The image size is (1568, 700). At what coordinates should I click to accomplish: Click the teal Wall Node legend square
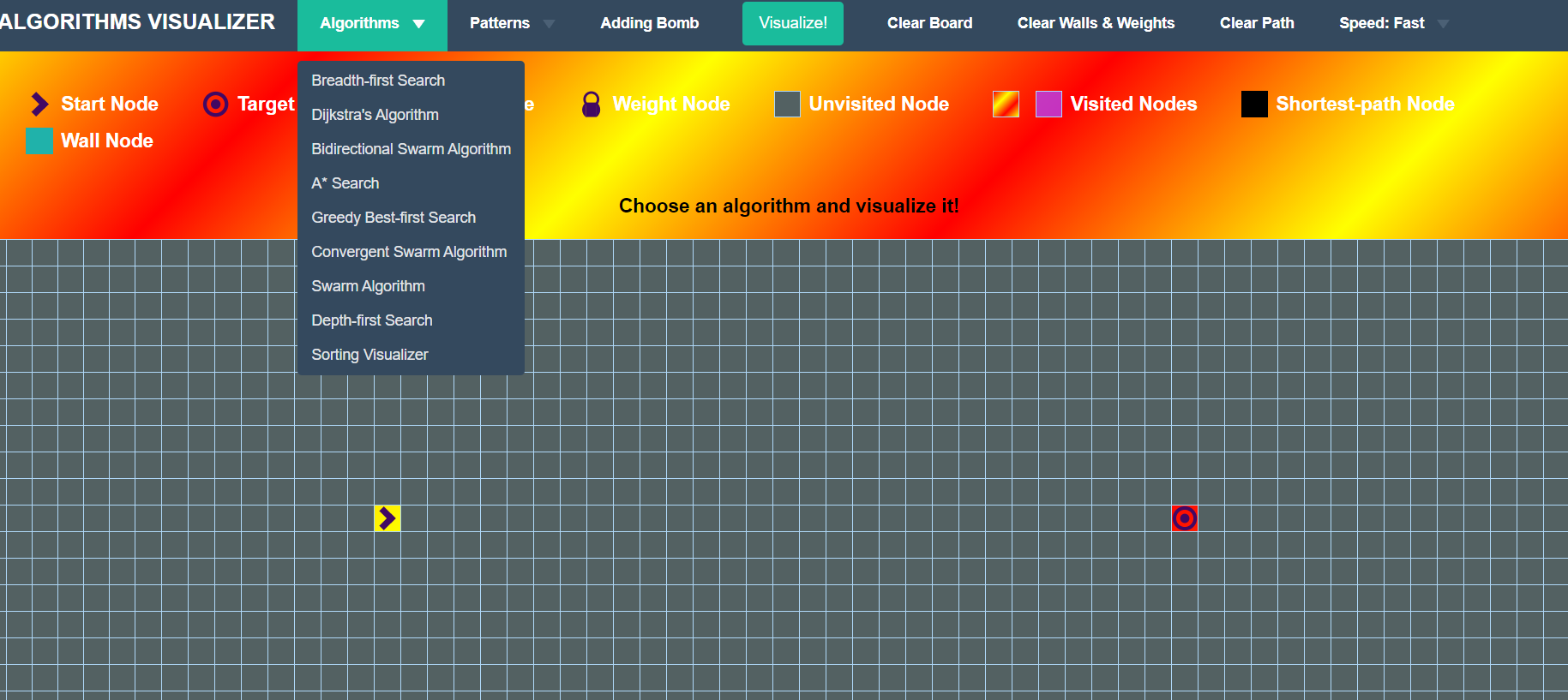click(39, 141)
